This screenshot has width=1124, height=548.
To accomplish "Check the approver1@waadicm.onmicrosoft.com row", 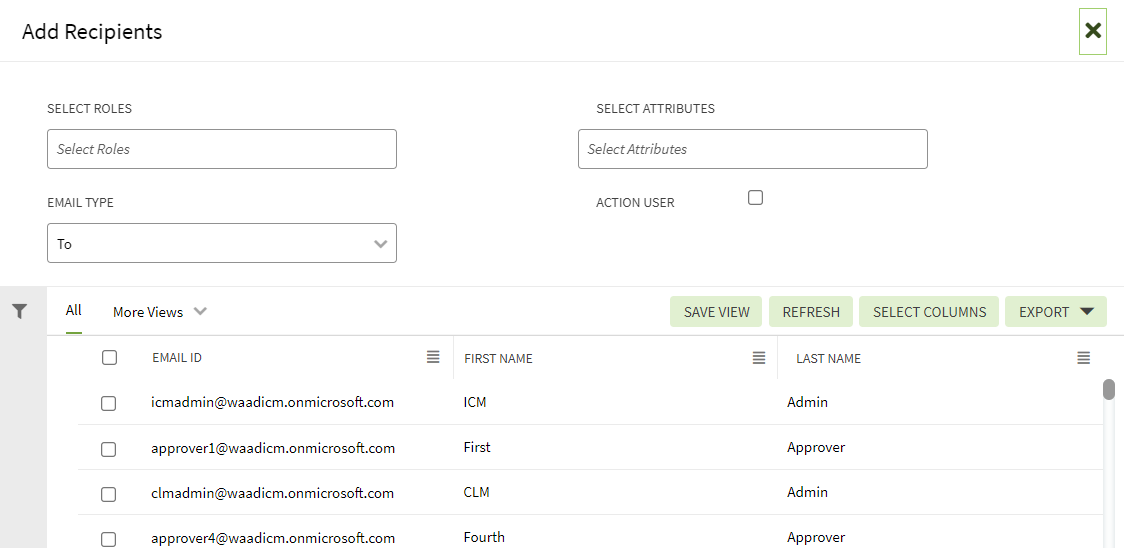I will pyautogui.click(x=109, y=449).
